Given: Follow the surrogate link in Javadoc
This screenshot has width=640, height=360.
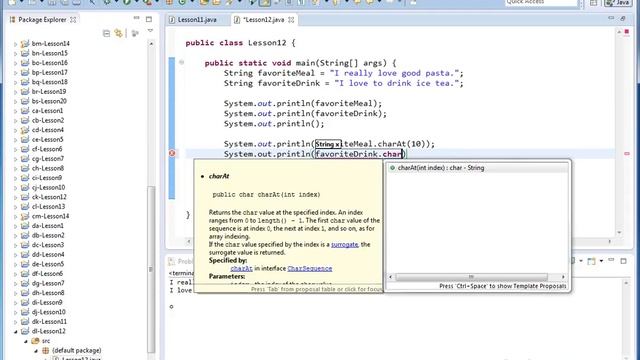Looking at the screenshot, I should [x=344, y=244].
